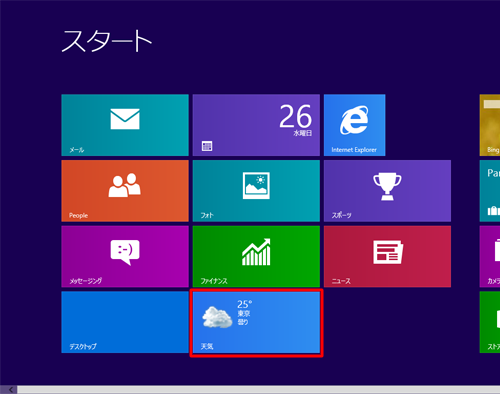Open the Calendar tile showing 26

[x=256, y=125]
